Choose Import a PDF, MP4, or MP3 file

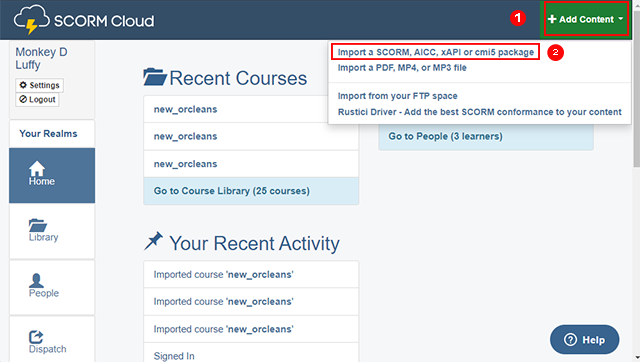[x=402, y=68]
